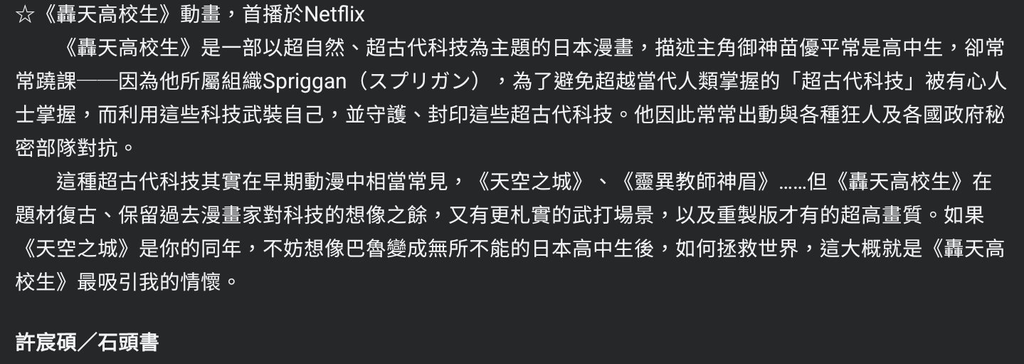Image resolution: width=1024 pixels, height=364 pixels.
Task: Click the phrase 武打場景
Action: point(624,216)
